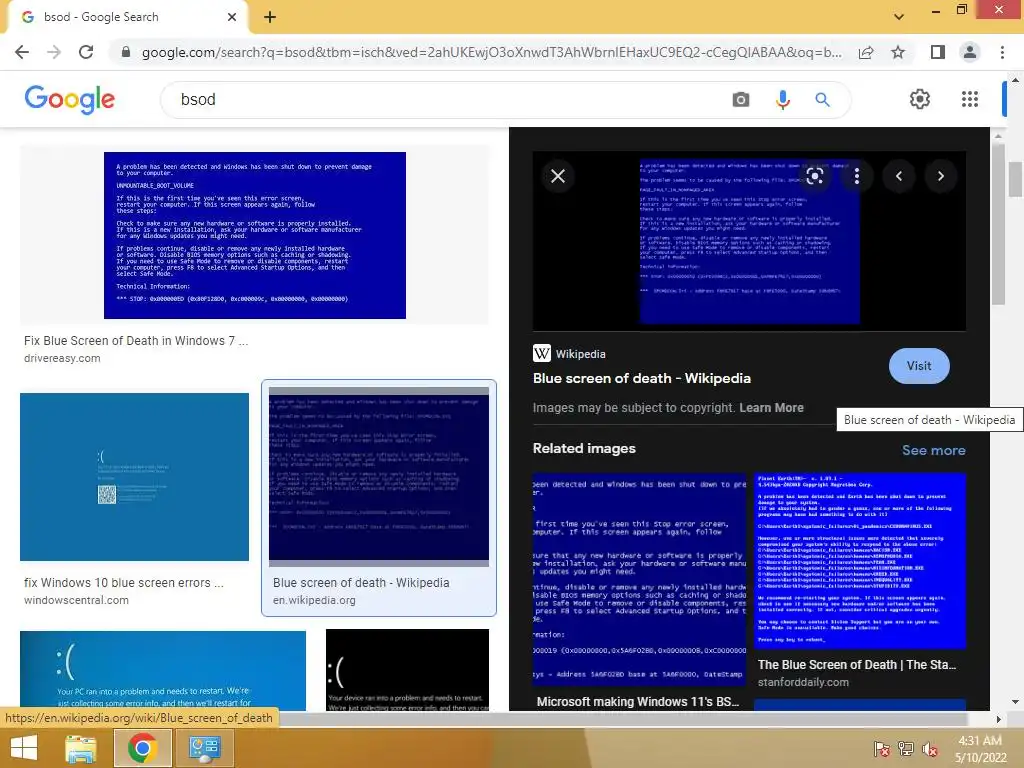Click The Blue Screen of Death | The Sta... caption
Viewport: 1024px width, 768px height.
tap(856, 665)
